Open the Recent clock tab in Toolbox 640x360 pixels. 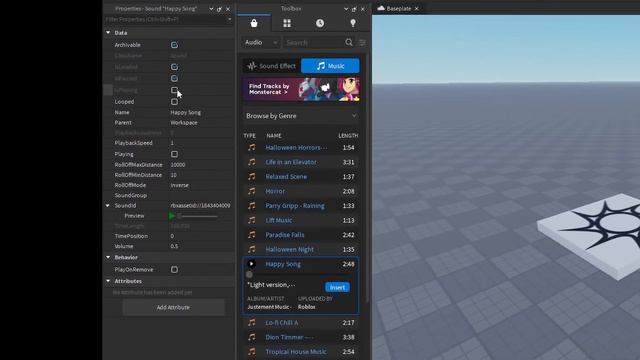320,23
